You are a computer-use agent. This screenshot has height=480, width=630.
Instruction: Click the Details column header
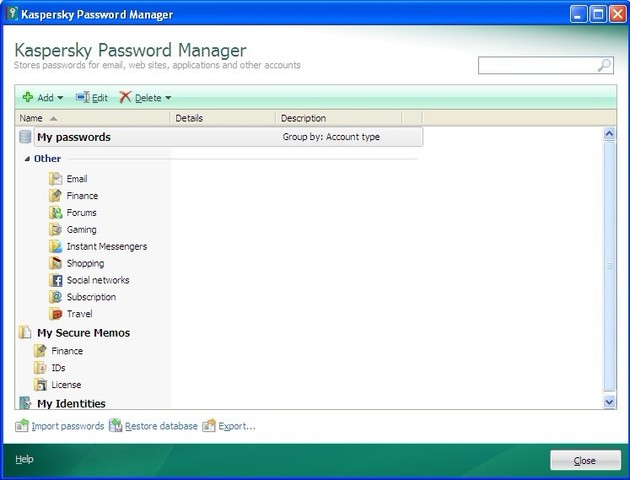pos(223,118)
